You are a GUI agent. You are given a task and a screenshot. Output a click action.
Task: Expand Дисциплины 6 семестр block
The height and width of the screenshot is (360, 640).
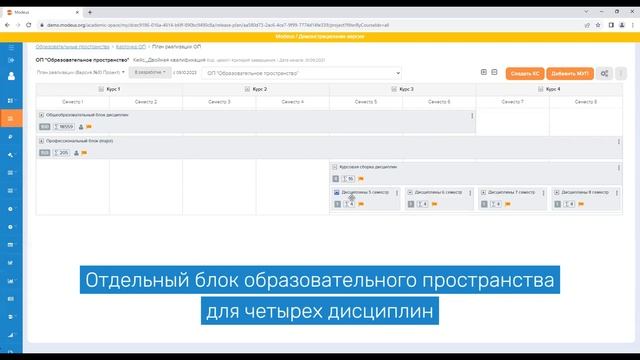tap(410, 192)
